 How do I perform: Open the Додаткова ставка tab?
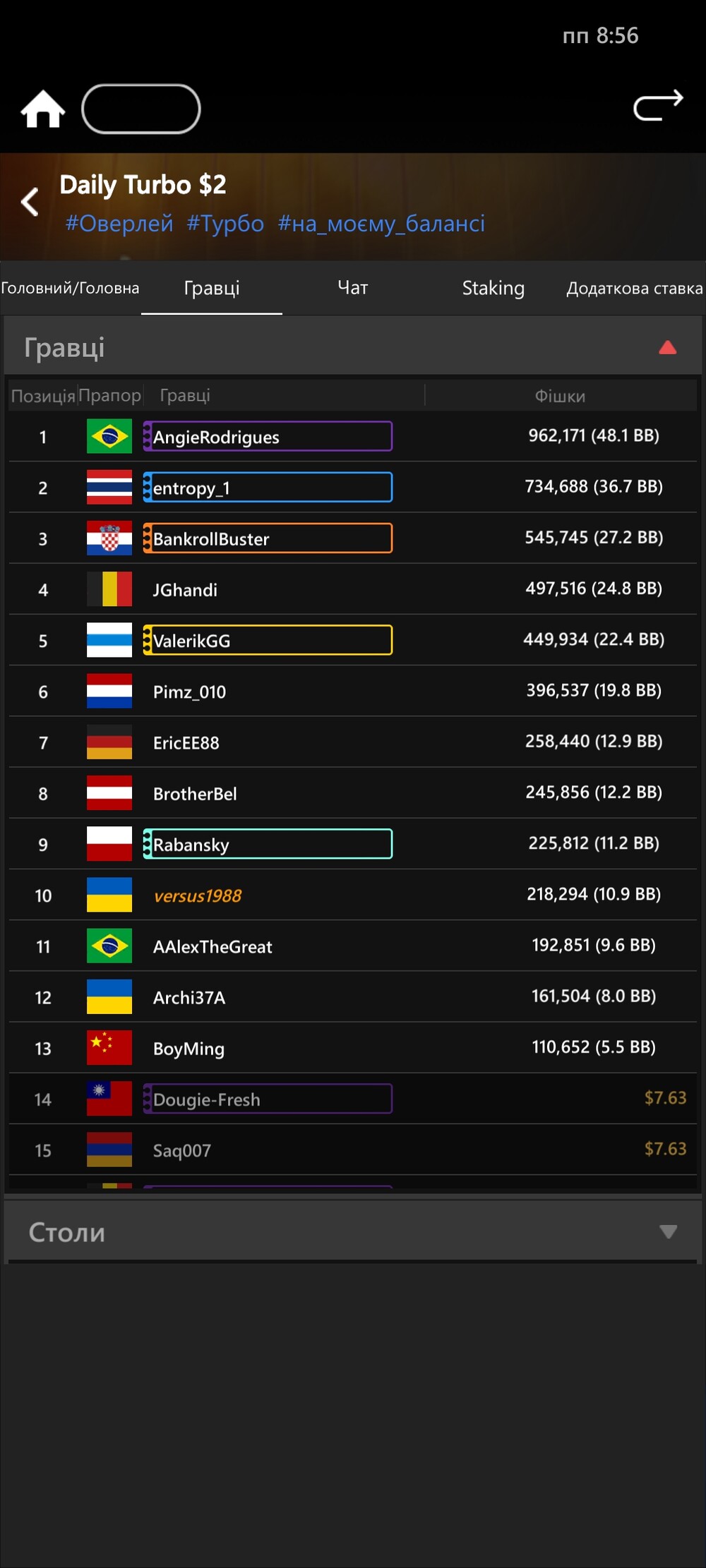pyautogui.click(x=634, y=288)
